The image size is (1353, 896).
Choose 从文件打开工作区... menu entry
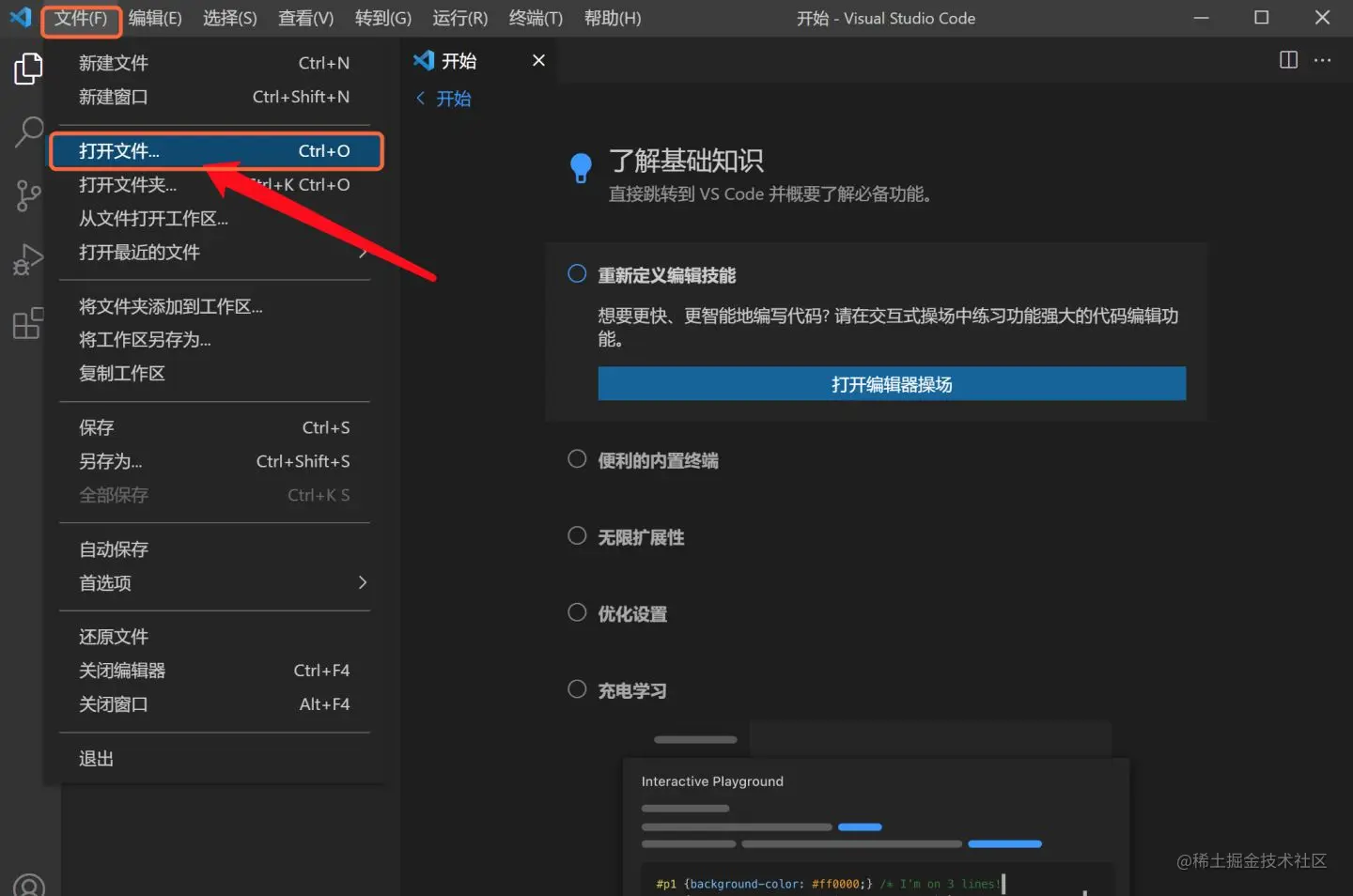click(x=215, y=219)
